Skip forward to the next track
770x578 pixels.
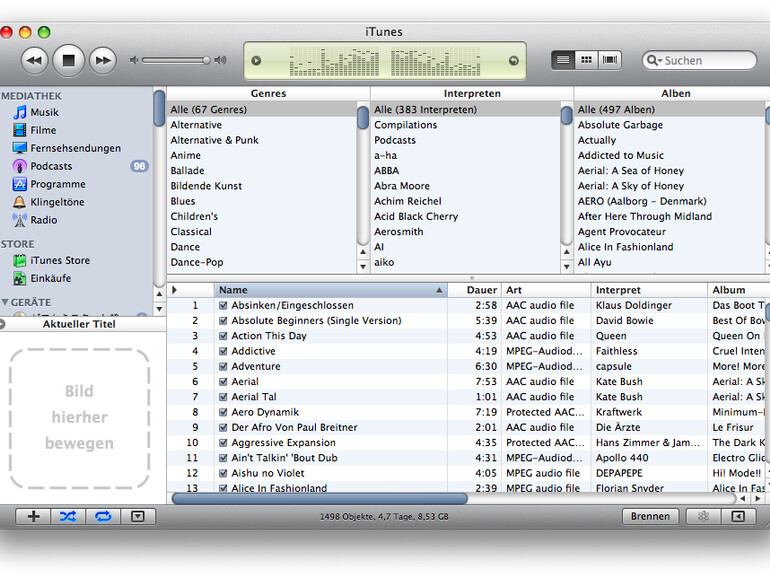(102, 61)
